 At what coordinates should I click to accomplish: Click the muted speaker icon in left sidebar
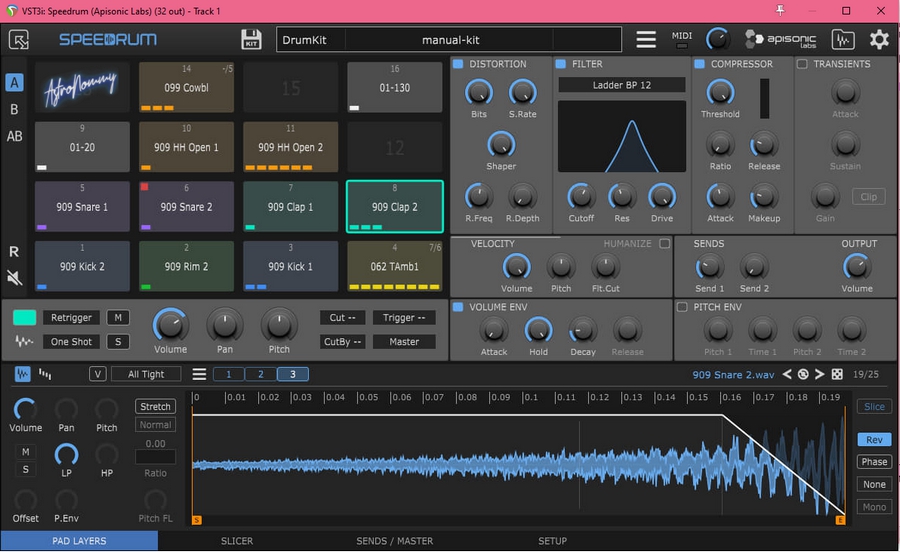pyautogui.click(x=14, y=277)
